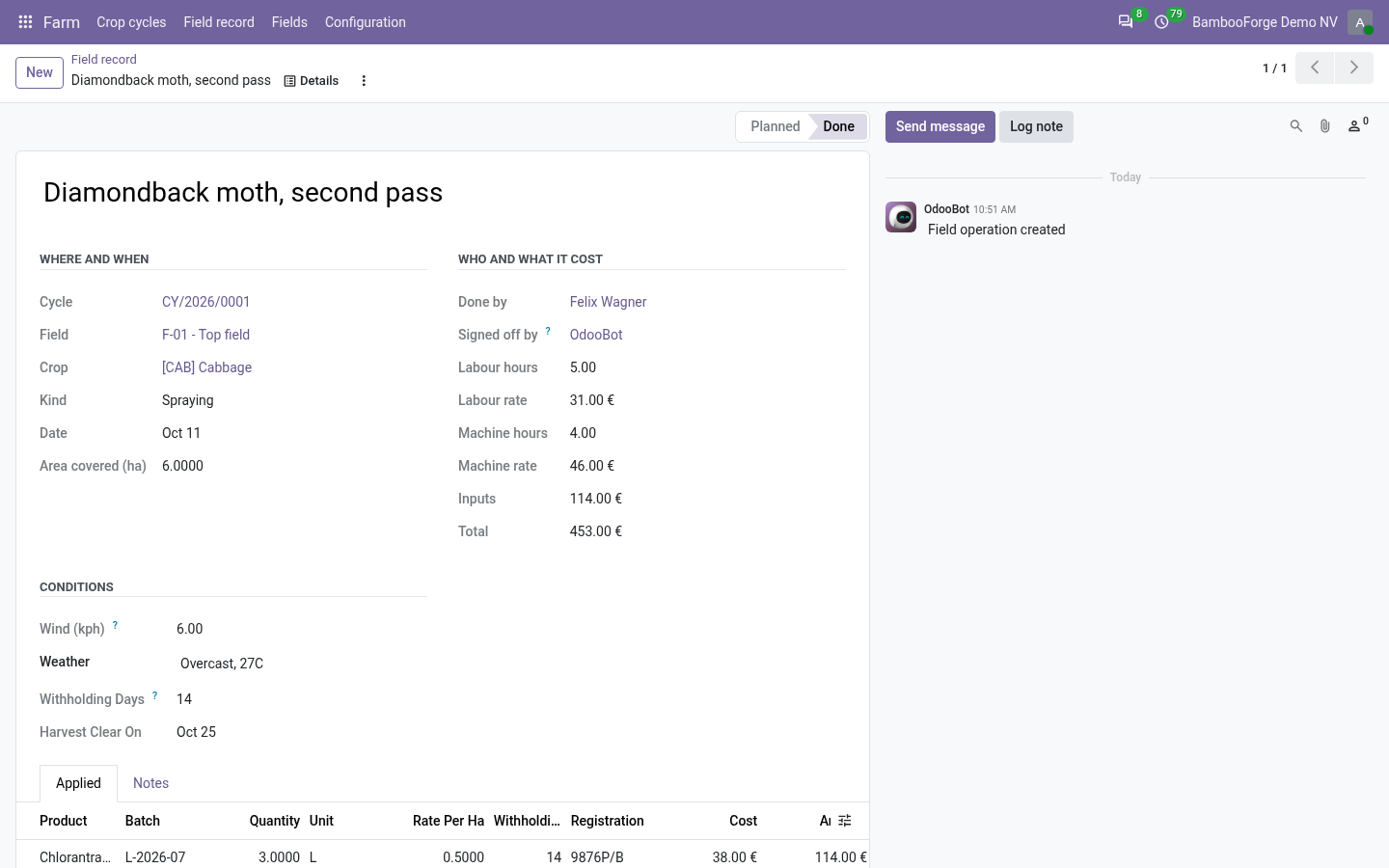Show help tooltip for Withholding Days
The width and height of the screenshot is (1389, 868).
(x=154, y=695)
